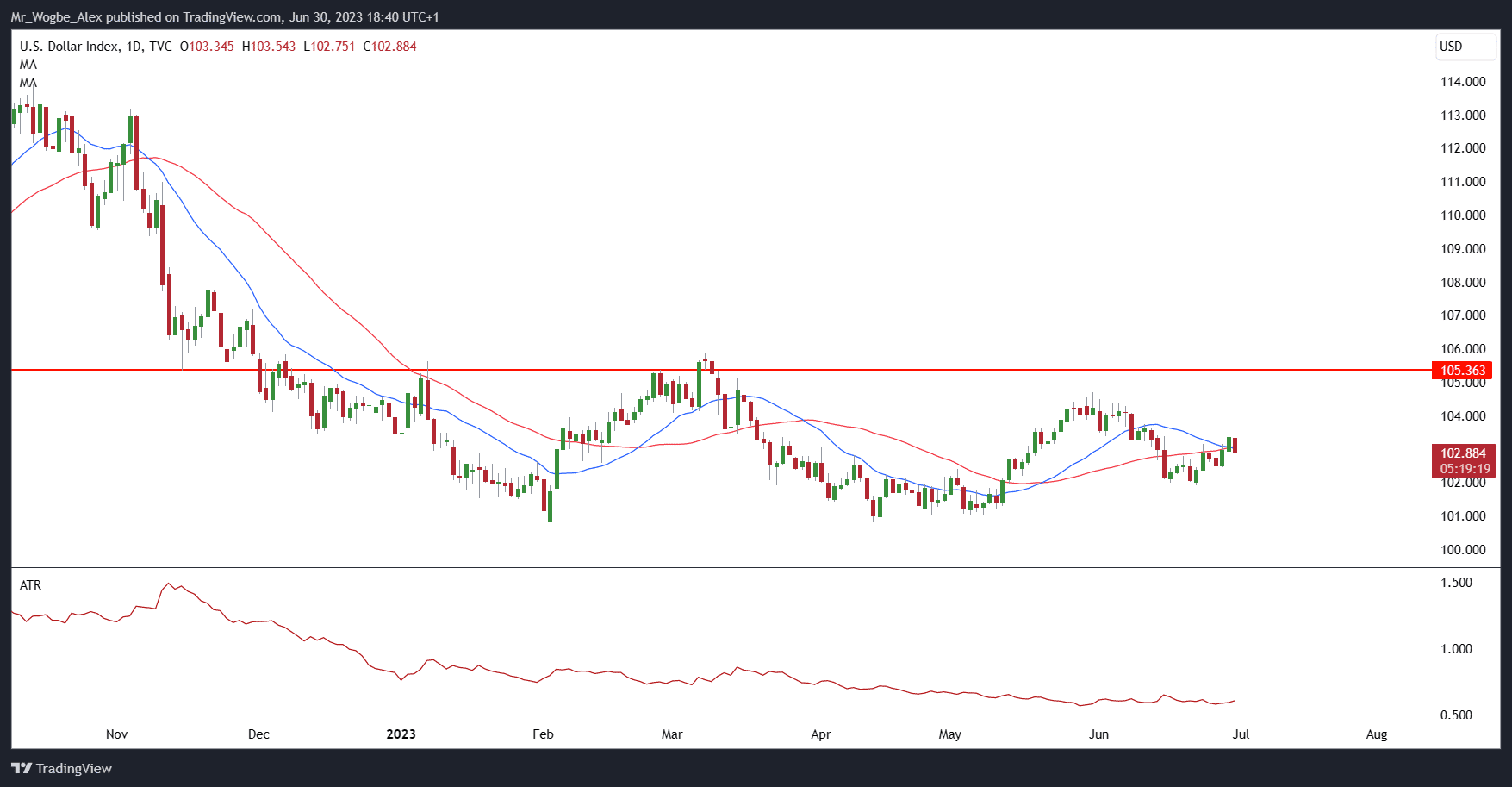1512x787 pixels.
Task: Click the Jun time axis label
Action: coord(1098,734)
